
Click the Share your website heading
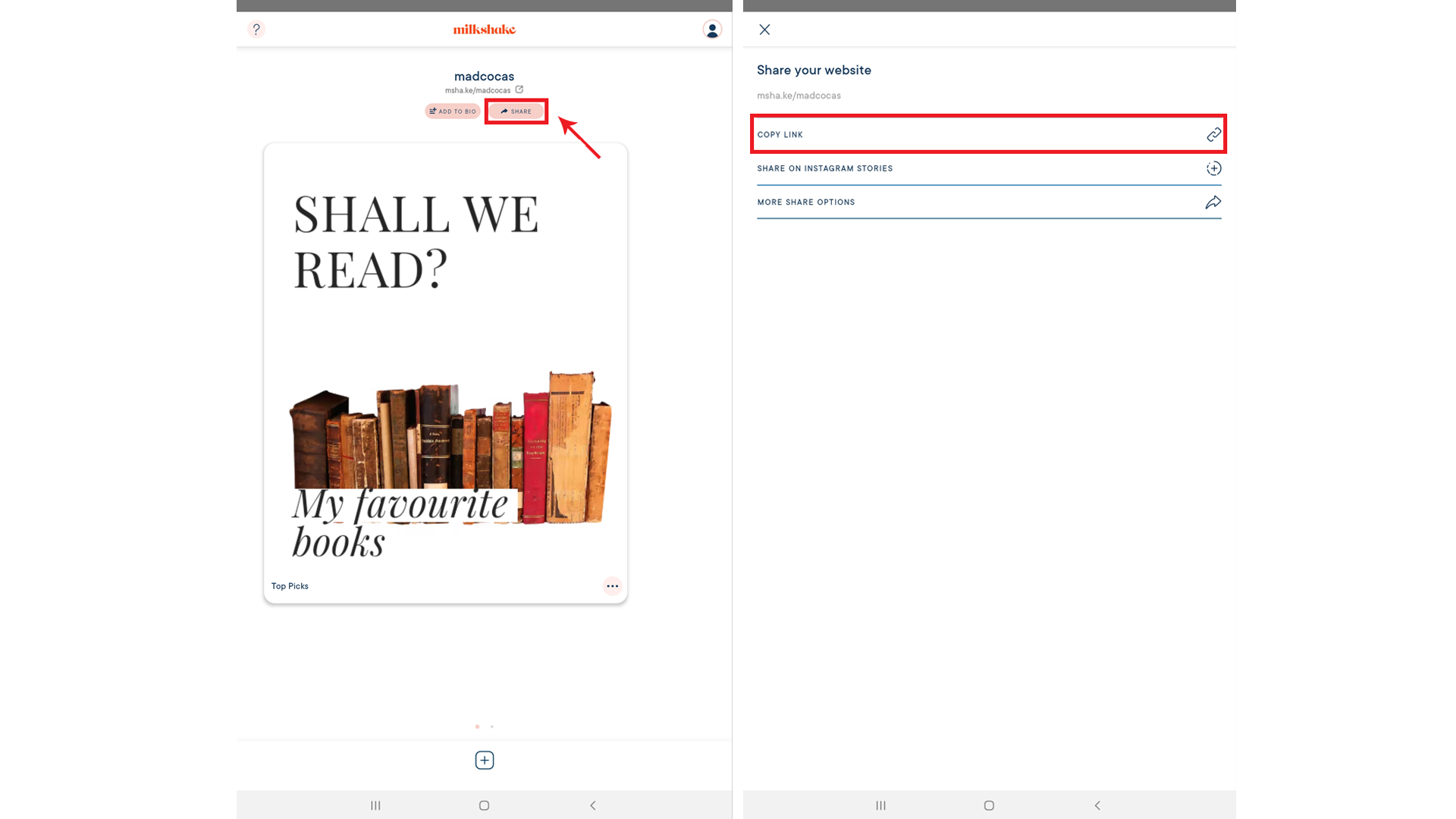[814, 70]
